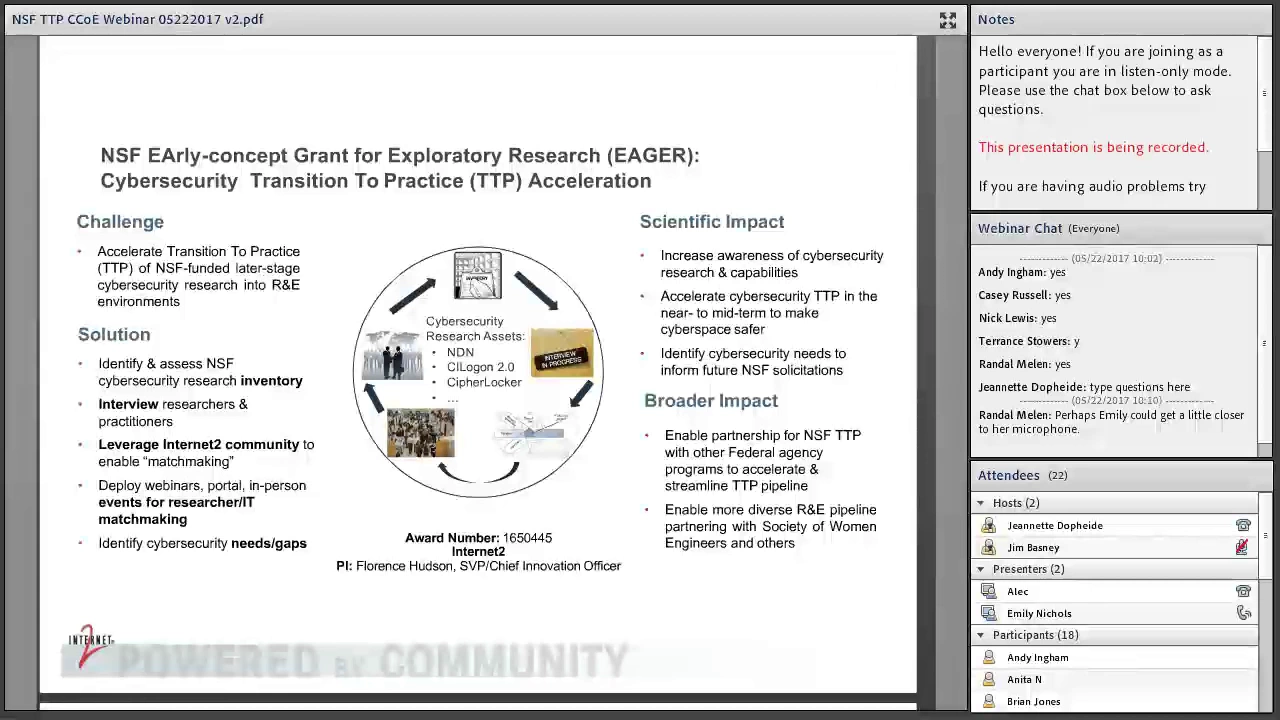This screenshot has height=720, width=1280.
Task: Click the host icon beside Jim Basney
Action: click(989, 548)
